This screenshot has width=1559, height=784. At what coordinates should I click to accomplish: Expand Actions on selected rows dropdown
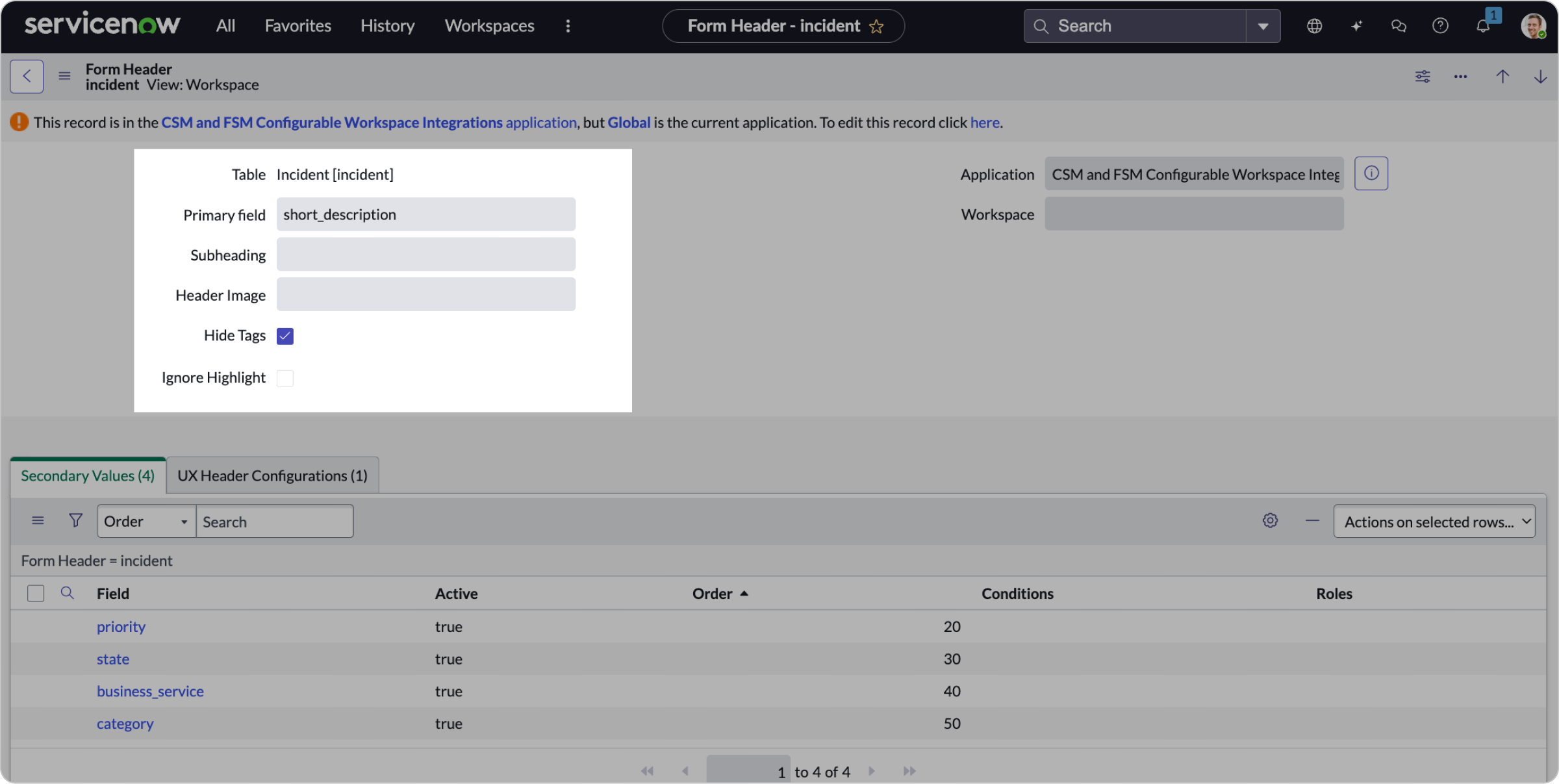[x=1434, y=522]
